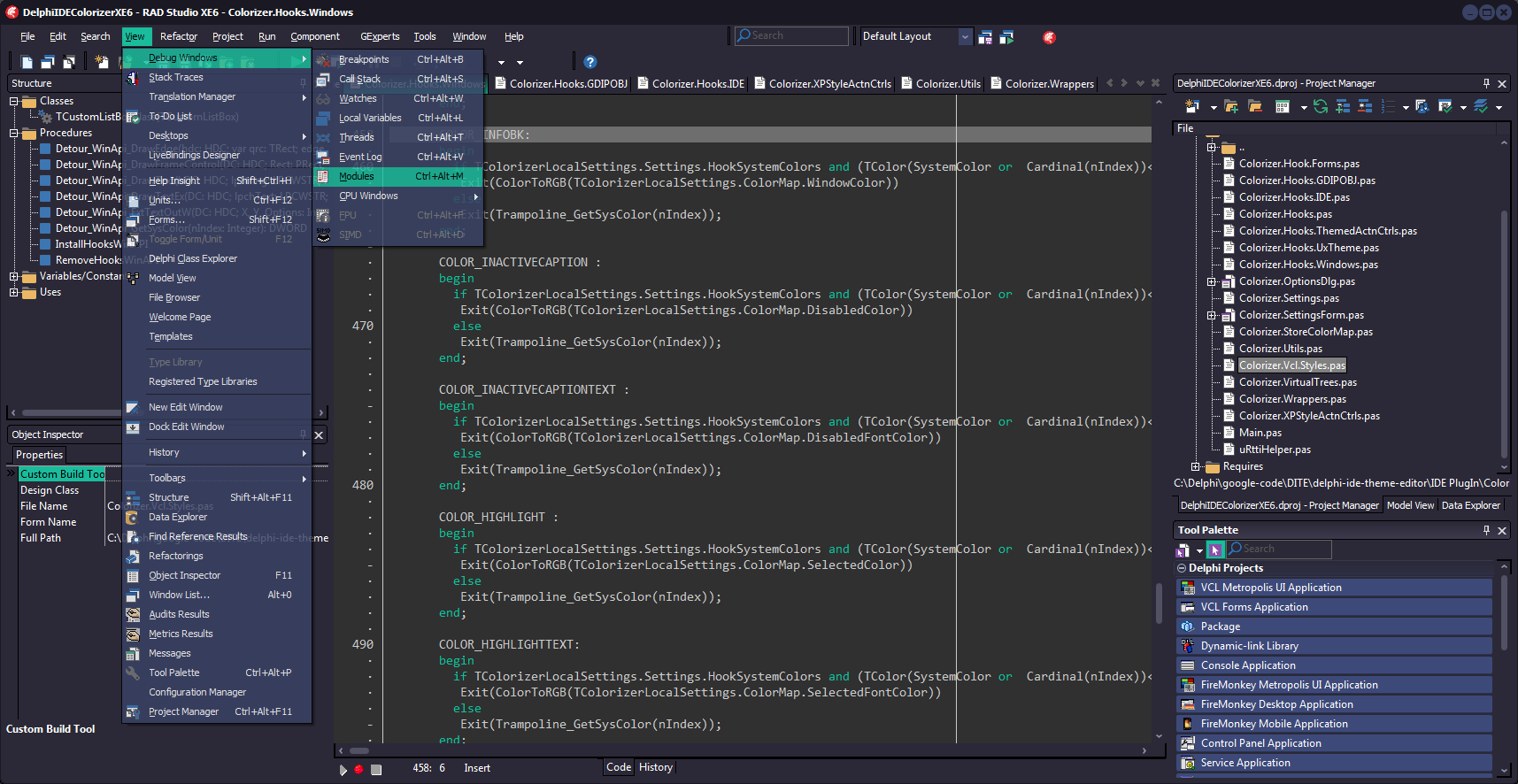The width and height of the screenshot is (1518, 784).
Task: Select Modules in Debug Windows submenu
Action: (x=398, y=176)
